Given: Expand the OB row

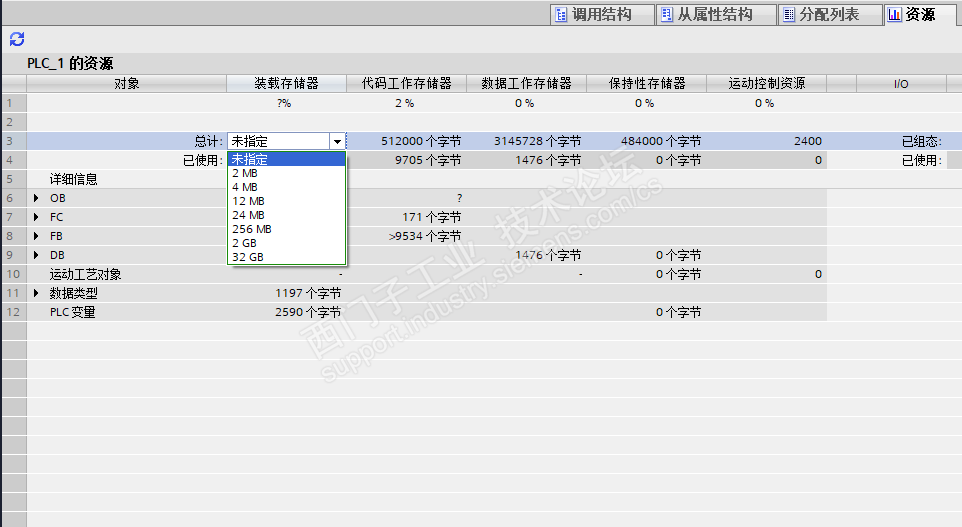Looking at the screenshot, I should (36, 198).
